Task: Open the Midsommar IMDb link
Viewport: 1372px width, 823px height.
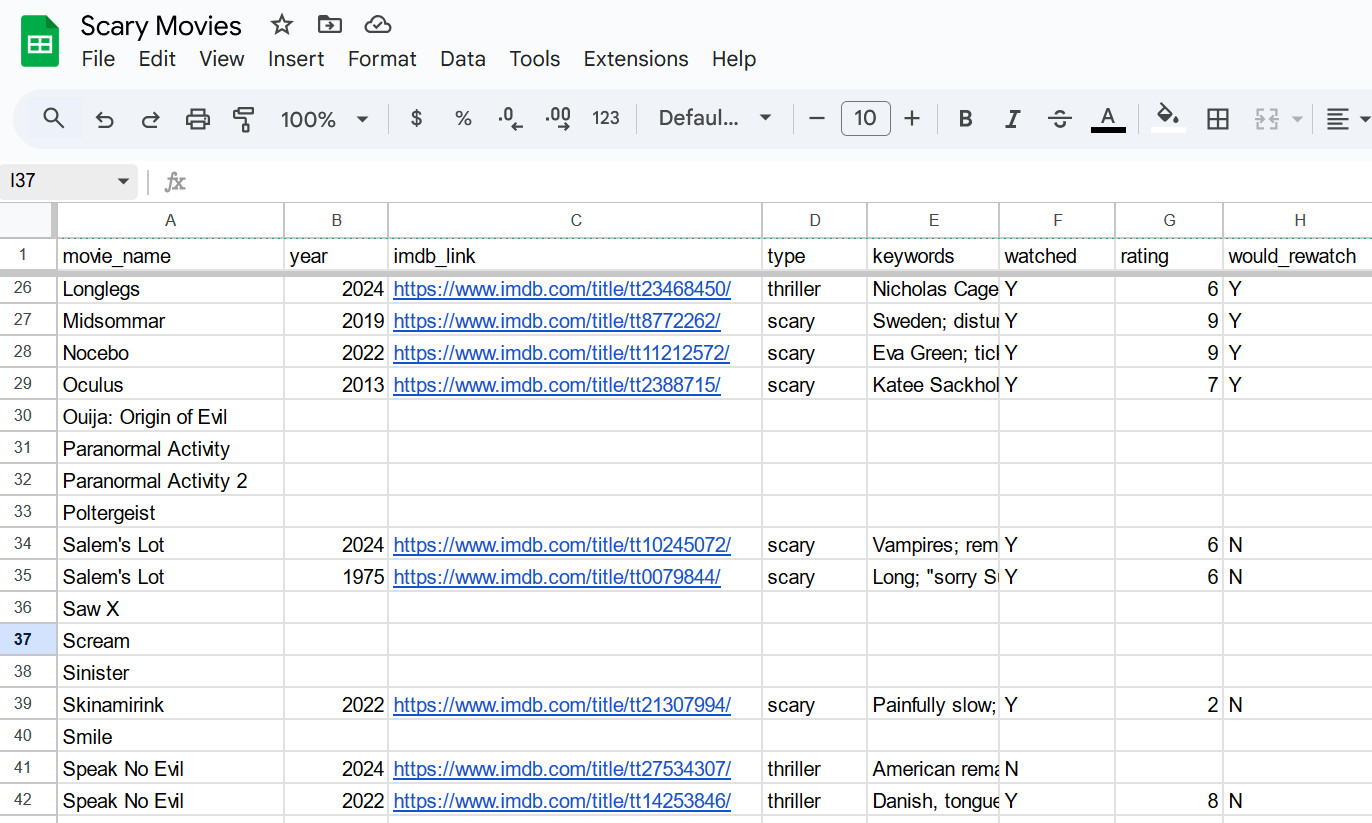Action: 557,321
